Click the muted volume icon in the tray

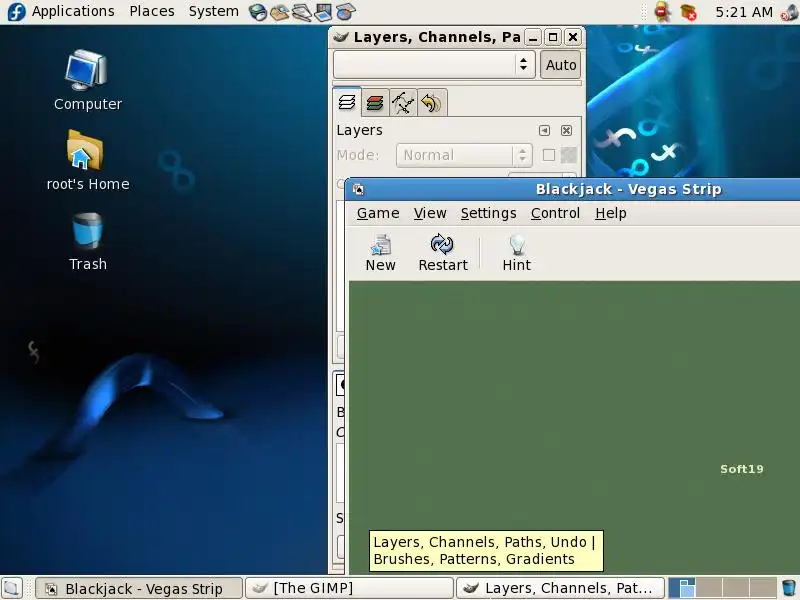789,12
